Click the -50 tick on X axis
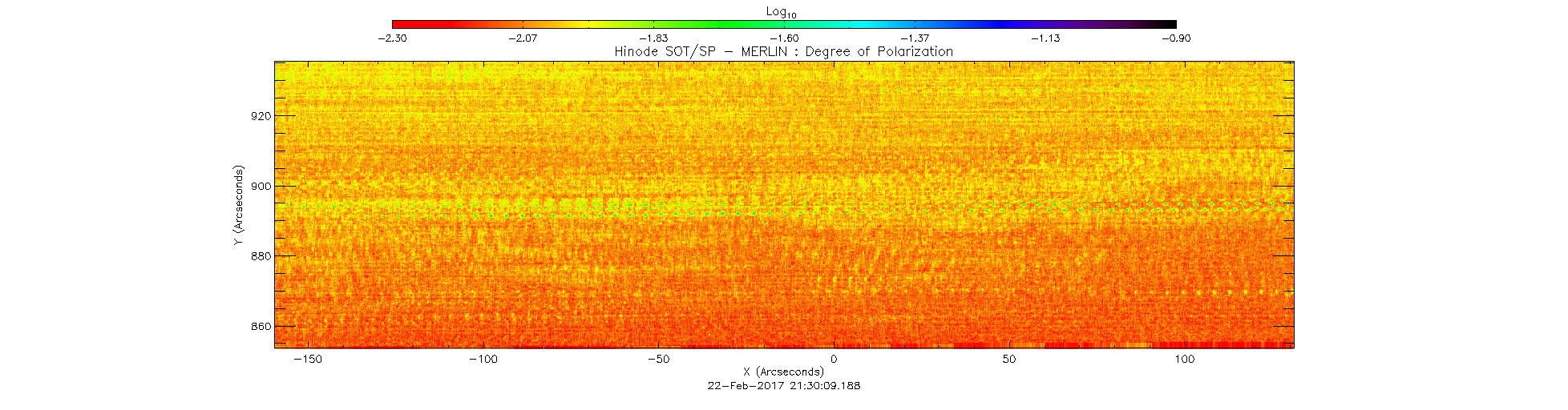This screenshot has width=1568, height=410. (657, 359)
